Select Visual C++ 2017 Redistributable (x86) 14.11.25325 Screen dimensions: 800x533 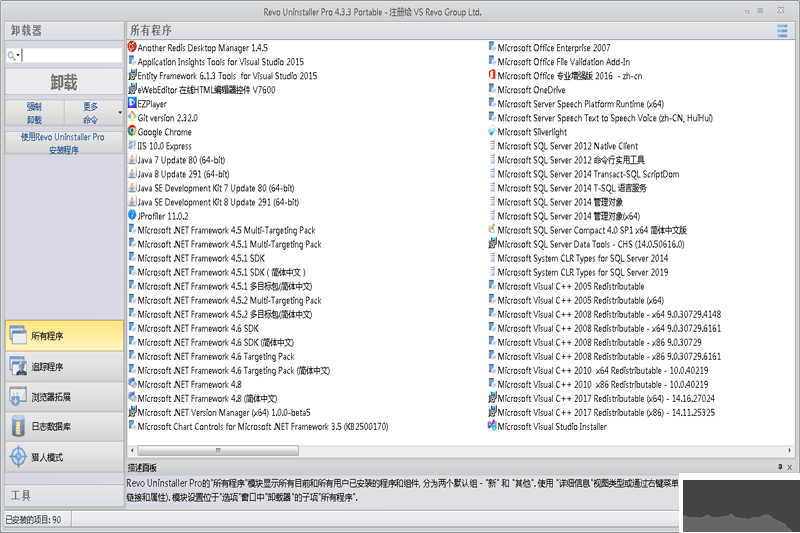pos(602,412)
